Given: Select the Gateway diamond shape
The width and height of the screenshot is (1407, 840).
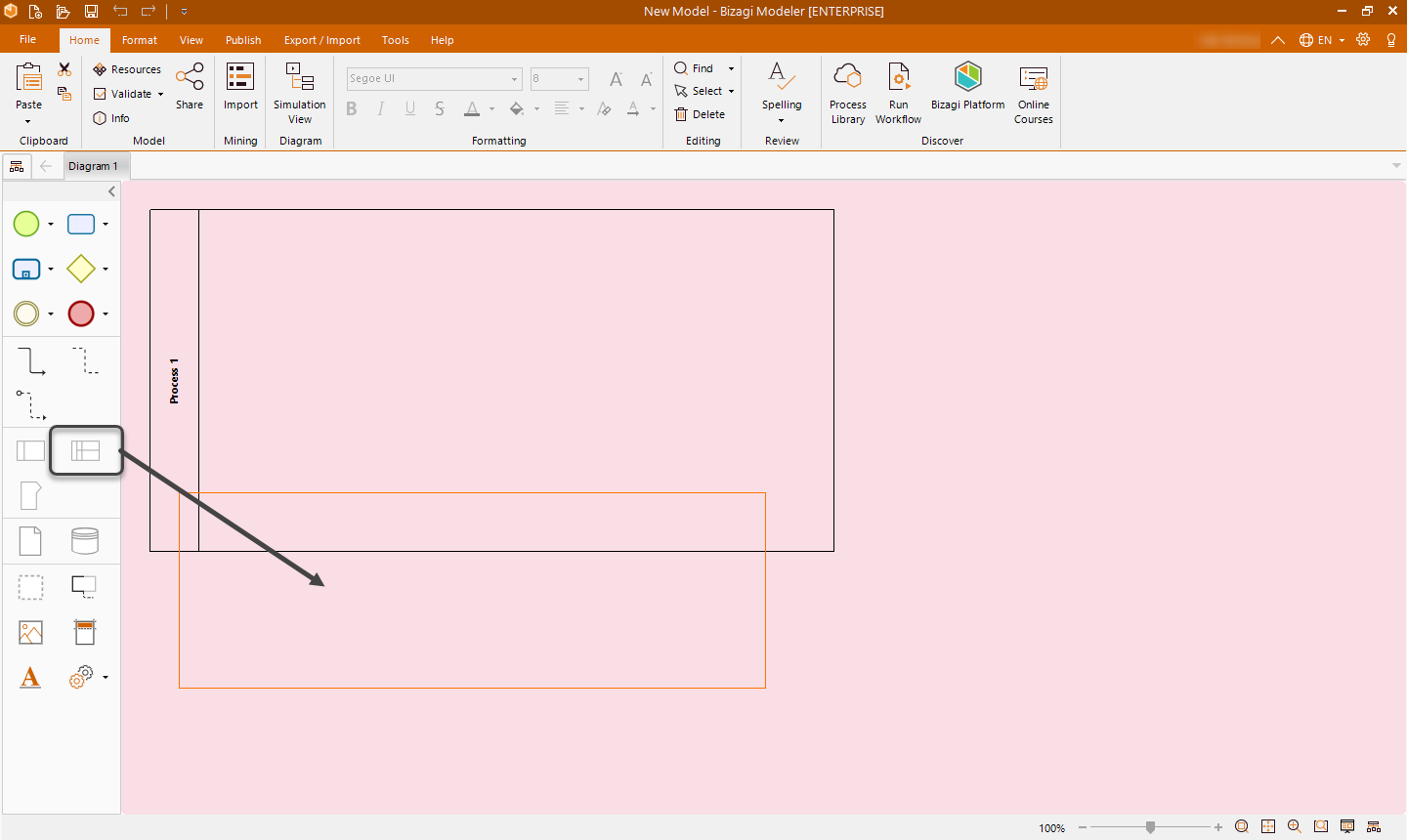Looking at the screenshot, I should [81, 269].
